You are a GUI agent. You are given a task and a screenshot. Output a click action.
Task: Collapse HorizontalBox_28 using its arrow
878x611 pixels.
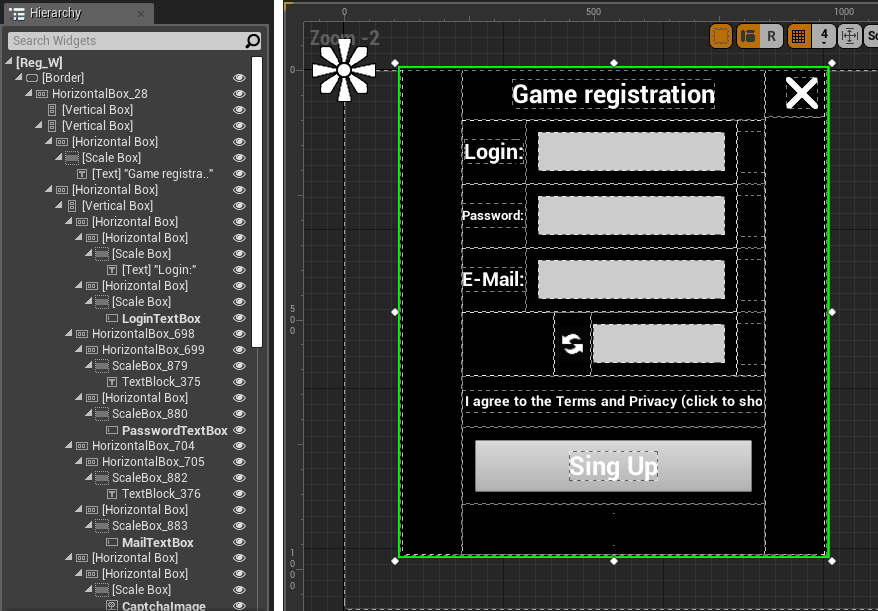(29, 94)
